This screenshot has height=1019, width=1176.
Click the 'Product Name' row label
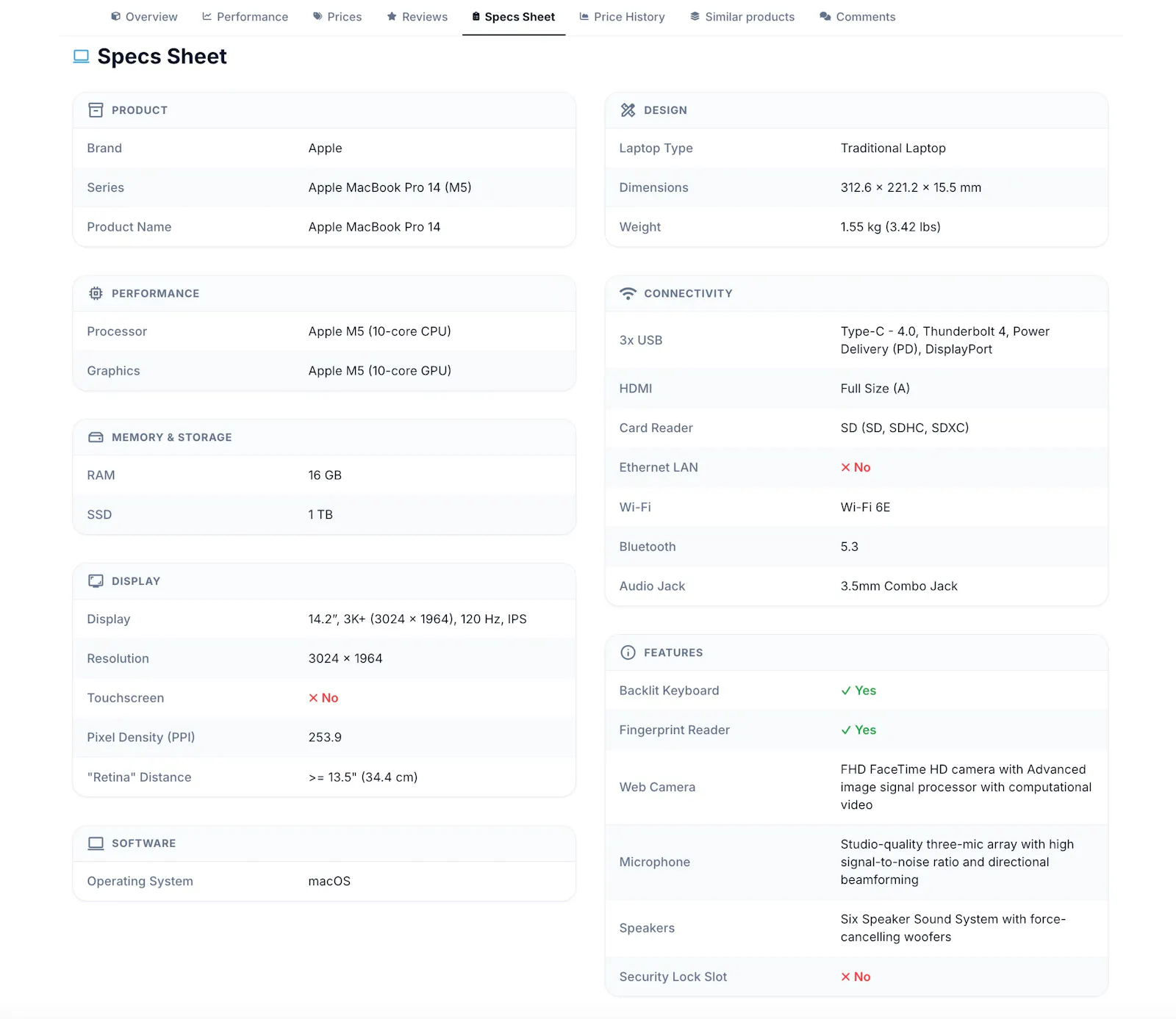129,227
